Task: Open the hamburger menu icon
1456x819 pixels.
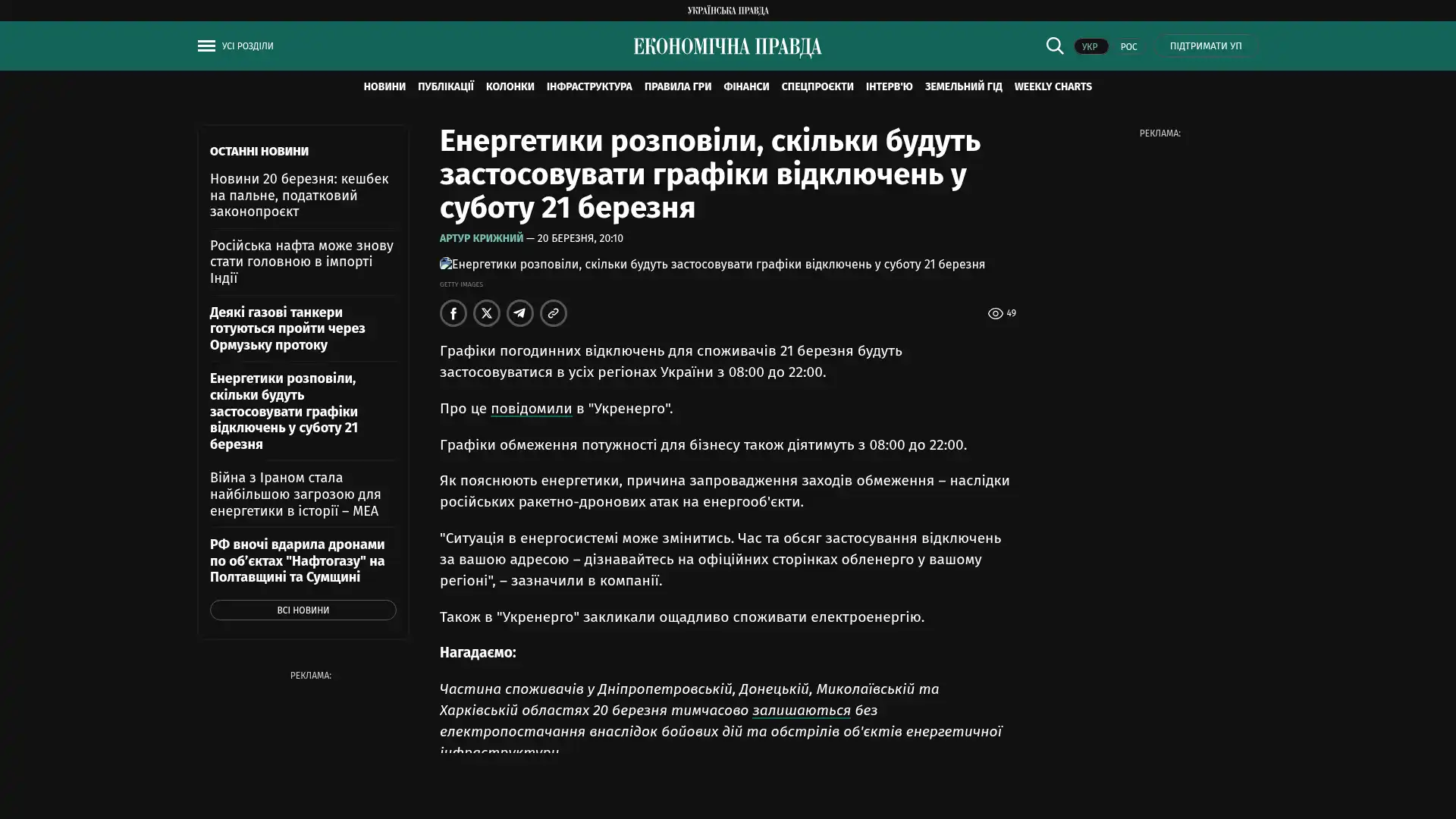Action: [x=206, y=46]
